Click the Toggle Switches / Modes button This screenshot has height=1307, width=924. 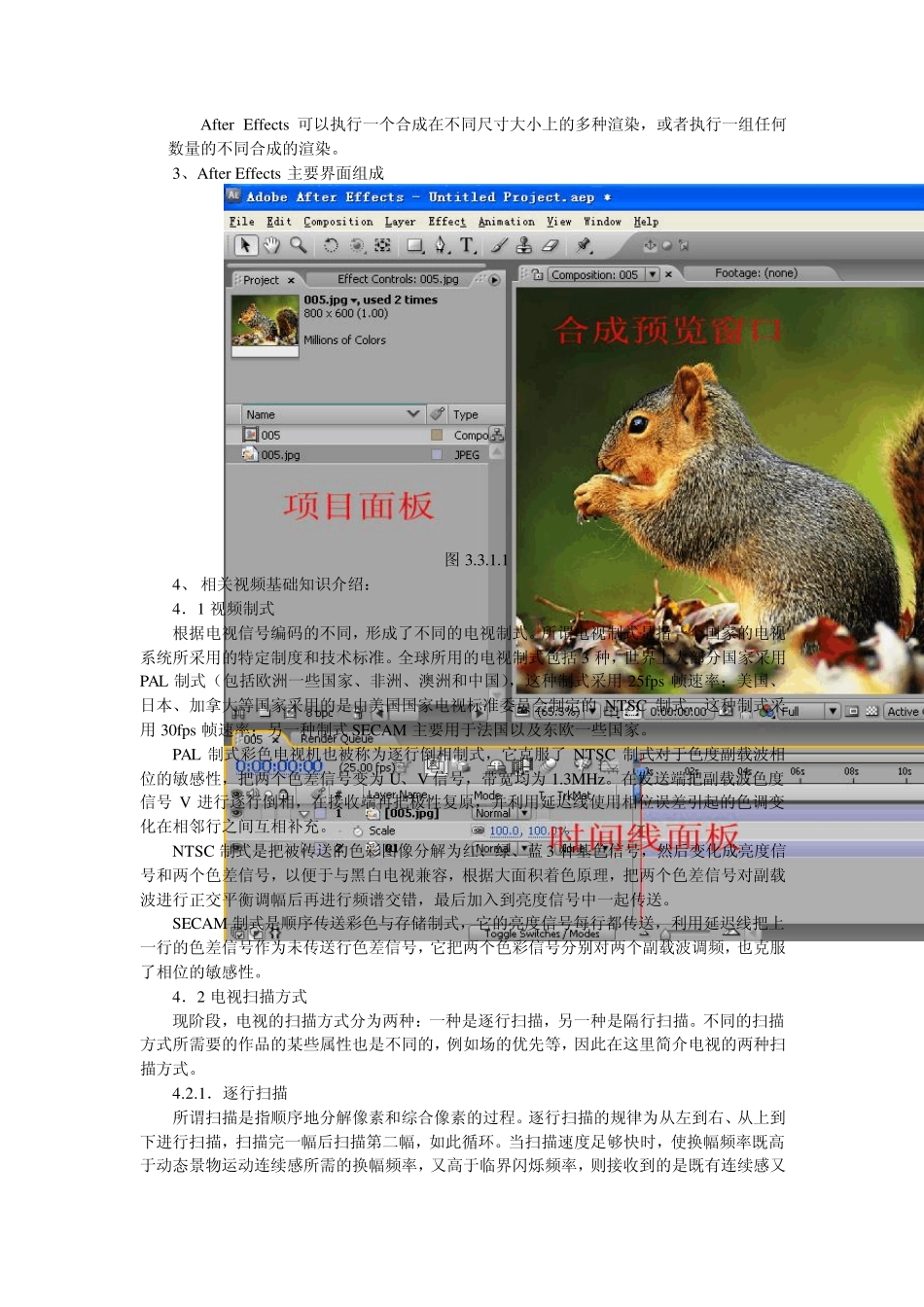coord(543,934)
